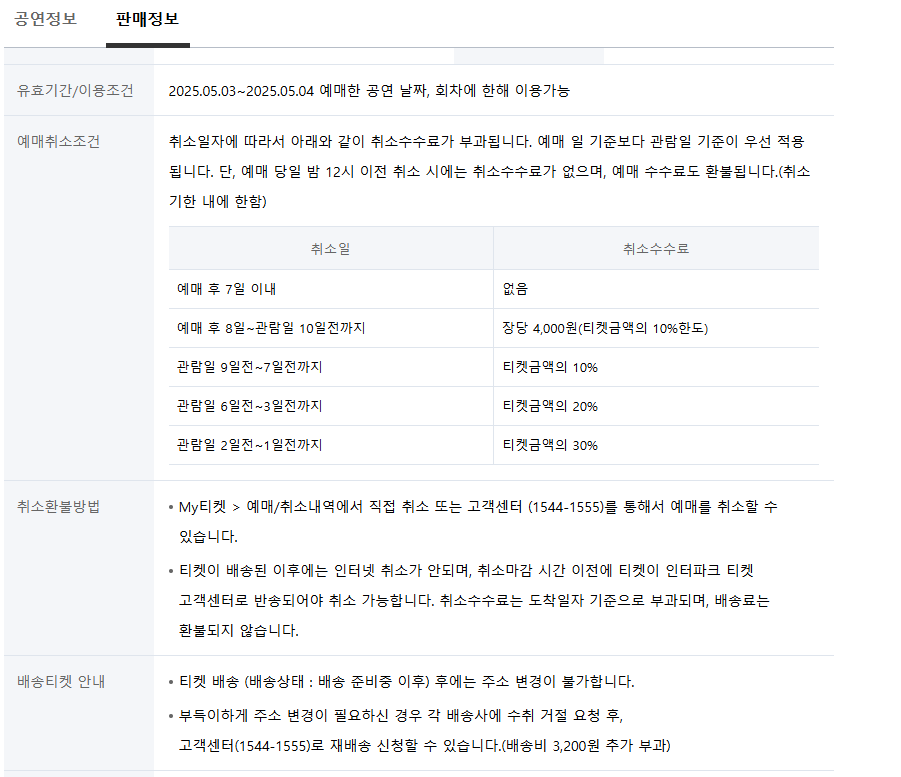901x777 pixels.
Task: Click the validity period text 2025.05.03~2025.05.04
Action: [241, 91]
